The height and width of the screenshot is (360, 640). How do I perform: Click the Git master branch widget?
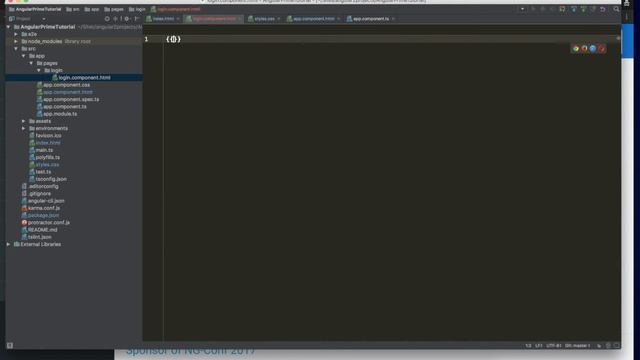coord(578,346)
